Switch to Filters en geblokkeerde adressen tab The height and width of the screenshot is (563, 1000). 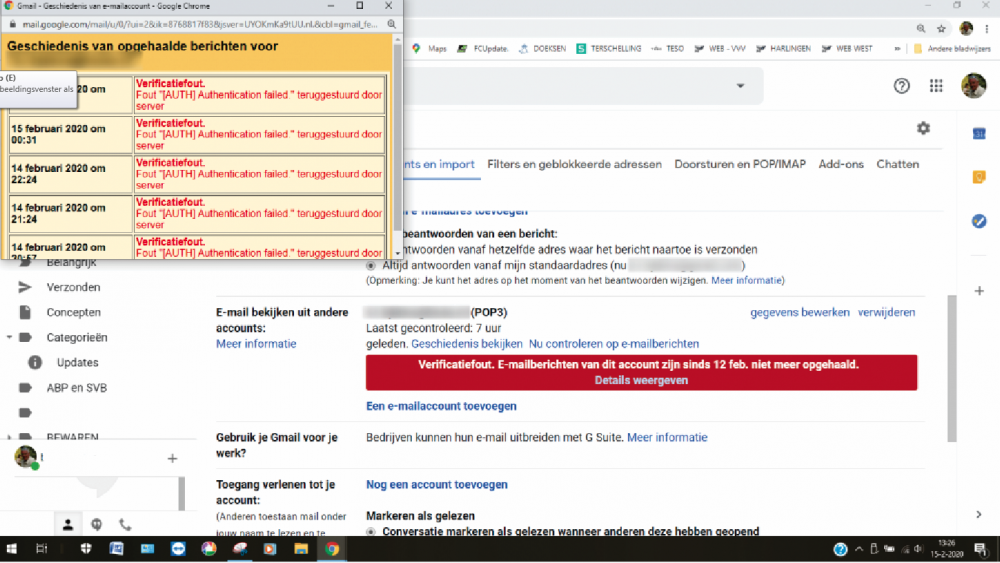pyautogui.click(x=574, y=165)
